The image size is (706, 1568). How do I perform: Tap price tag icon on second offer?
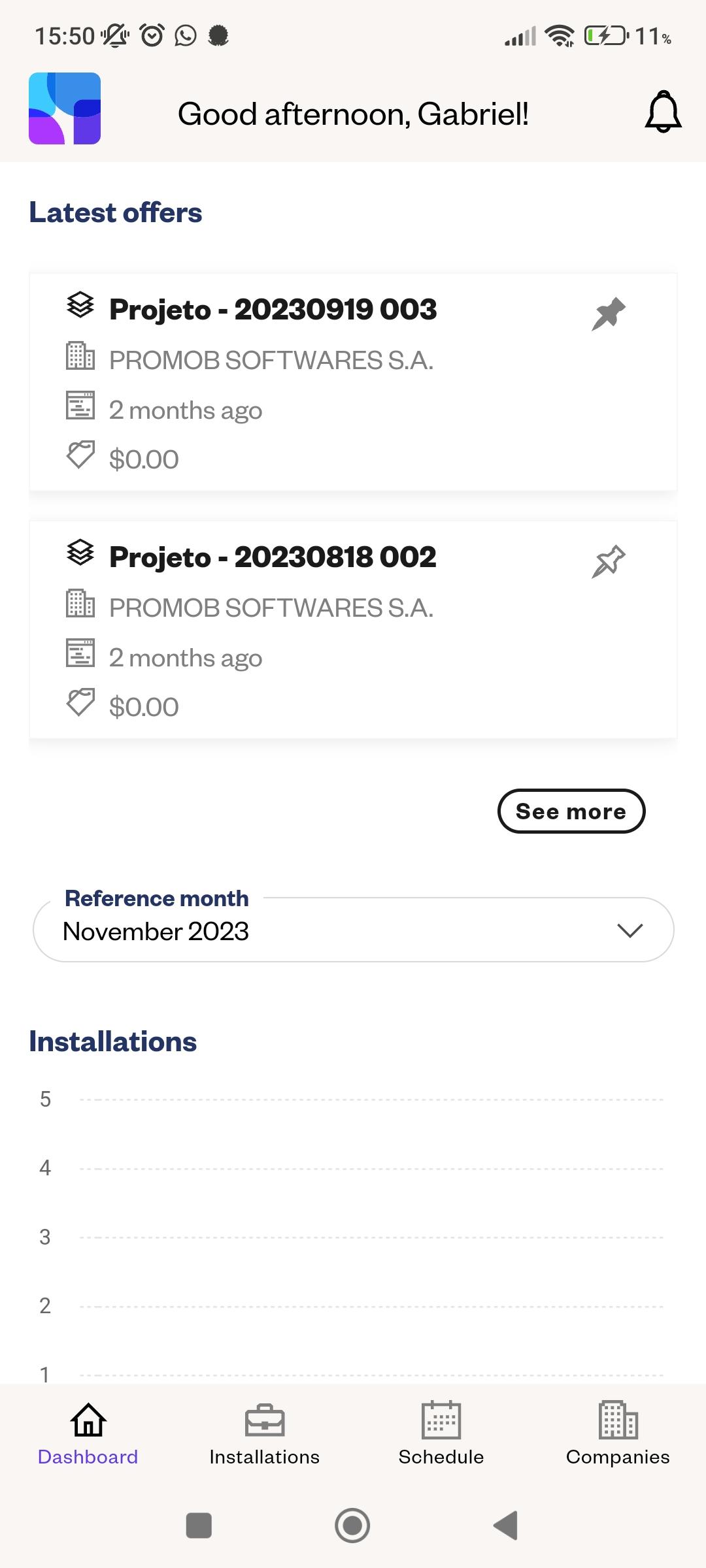point(80,702)
